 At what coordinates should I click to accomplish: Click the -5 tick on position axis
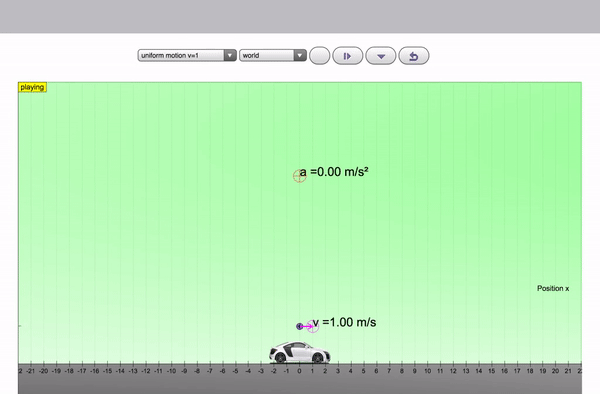235,371
